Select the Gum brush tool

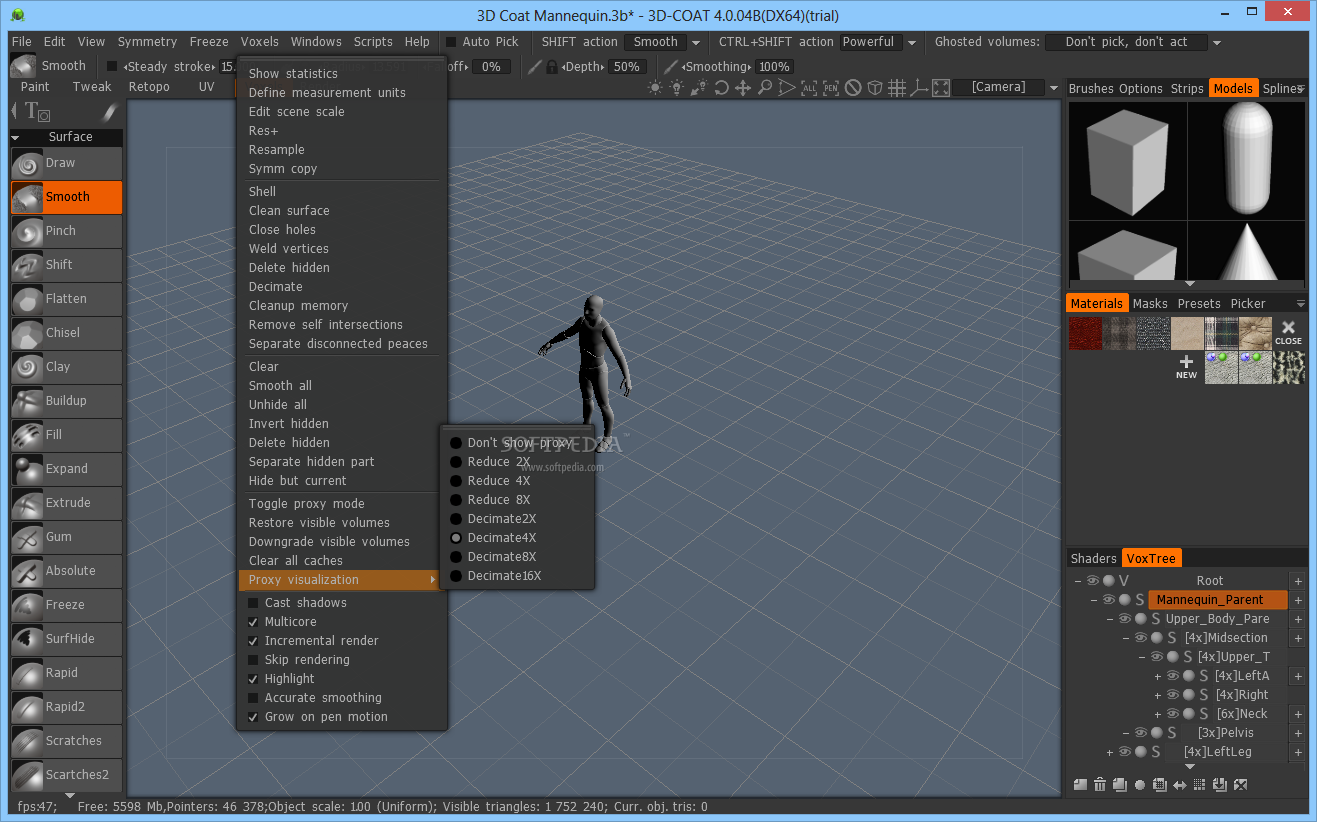pos(66,537)
